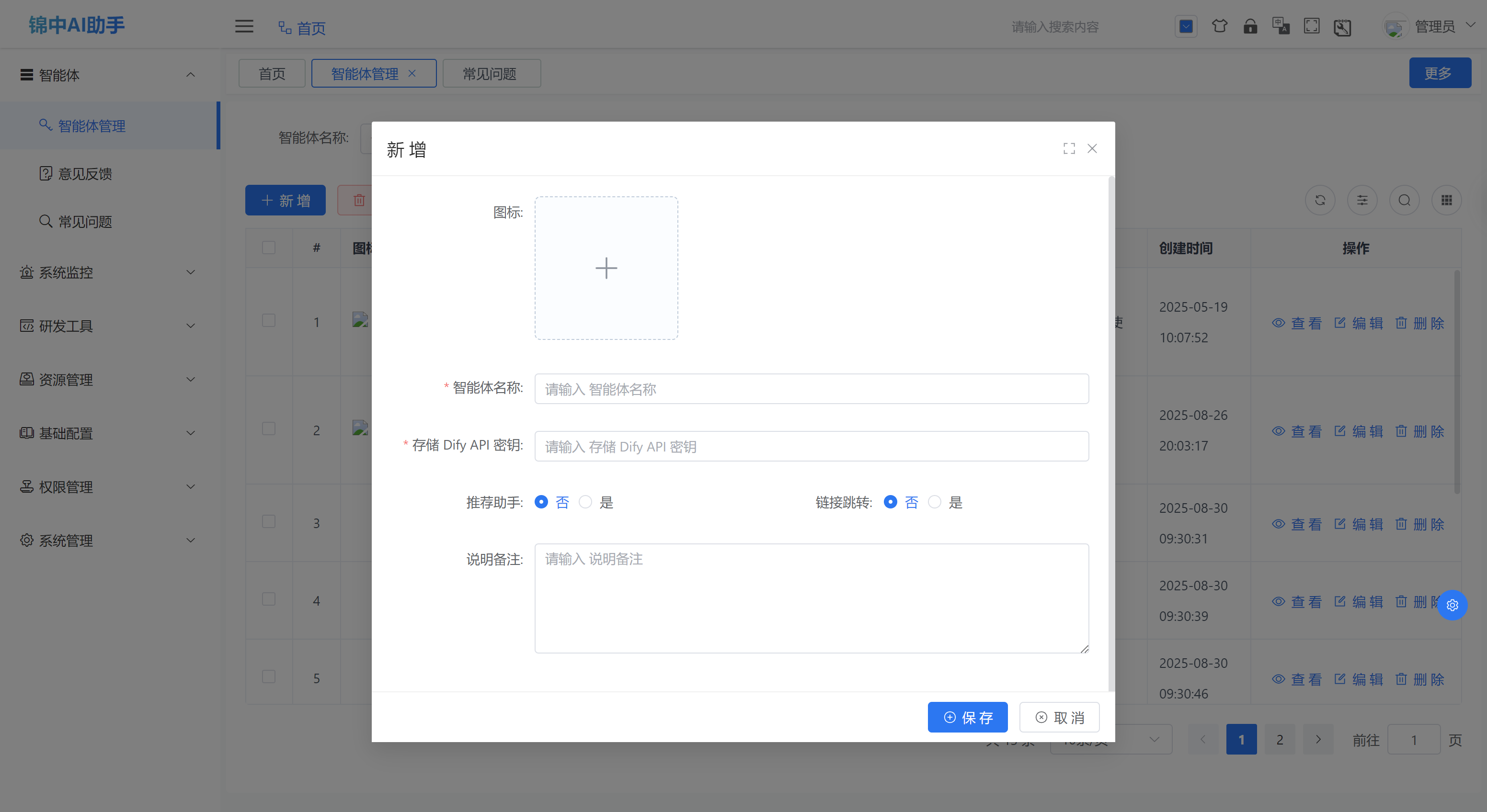Click the language translate icon

click(1281, 26)
